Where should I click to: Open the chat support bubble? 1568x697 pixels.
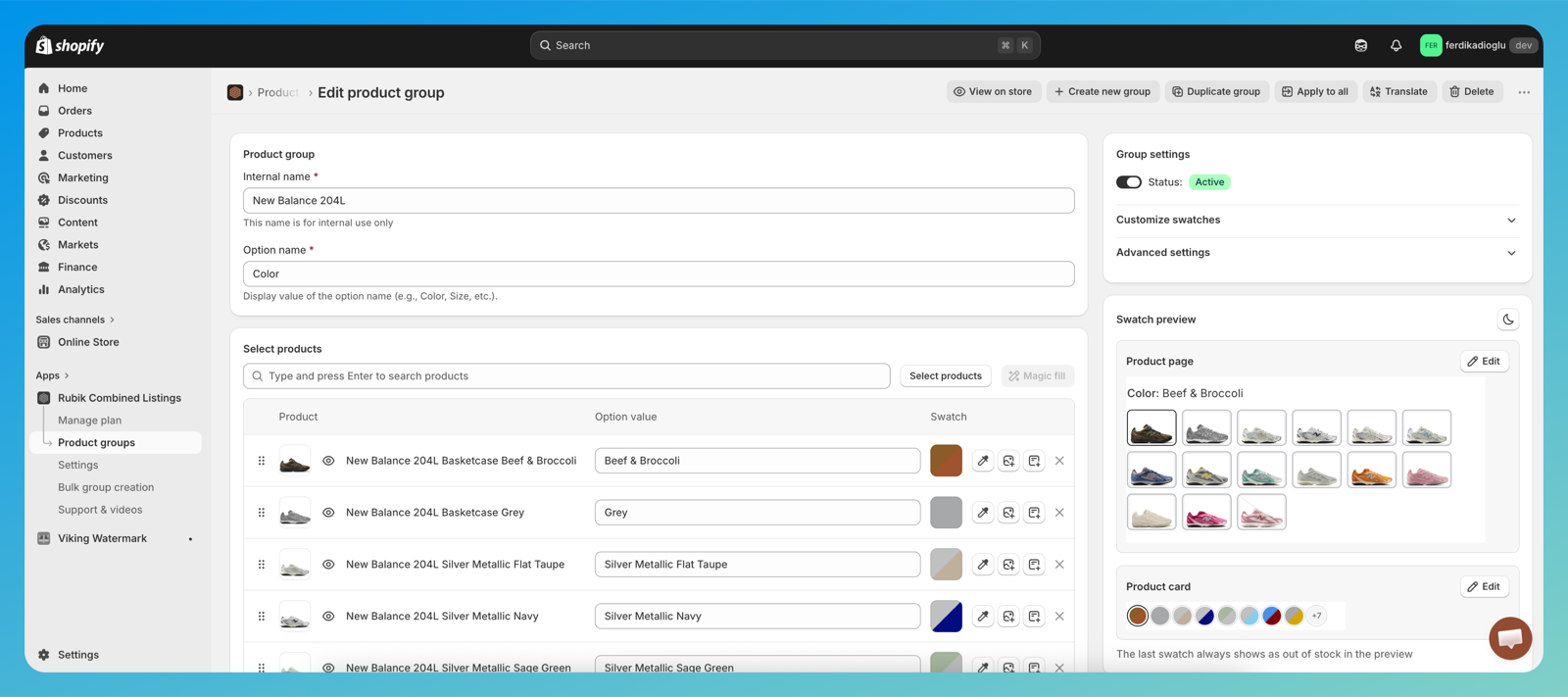tap(1510, 638)
